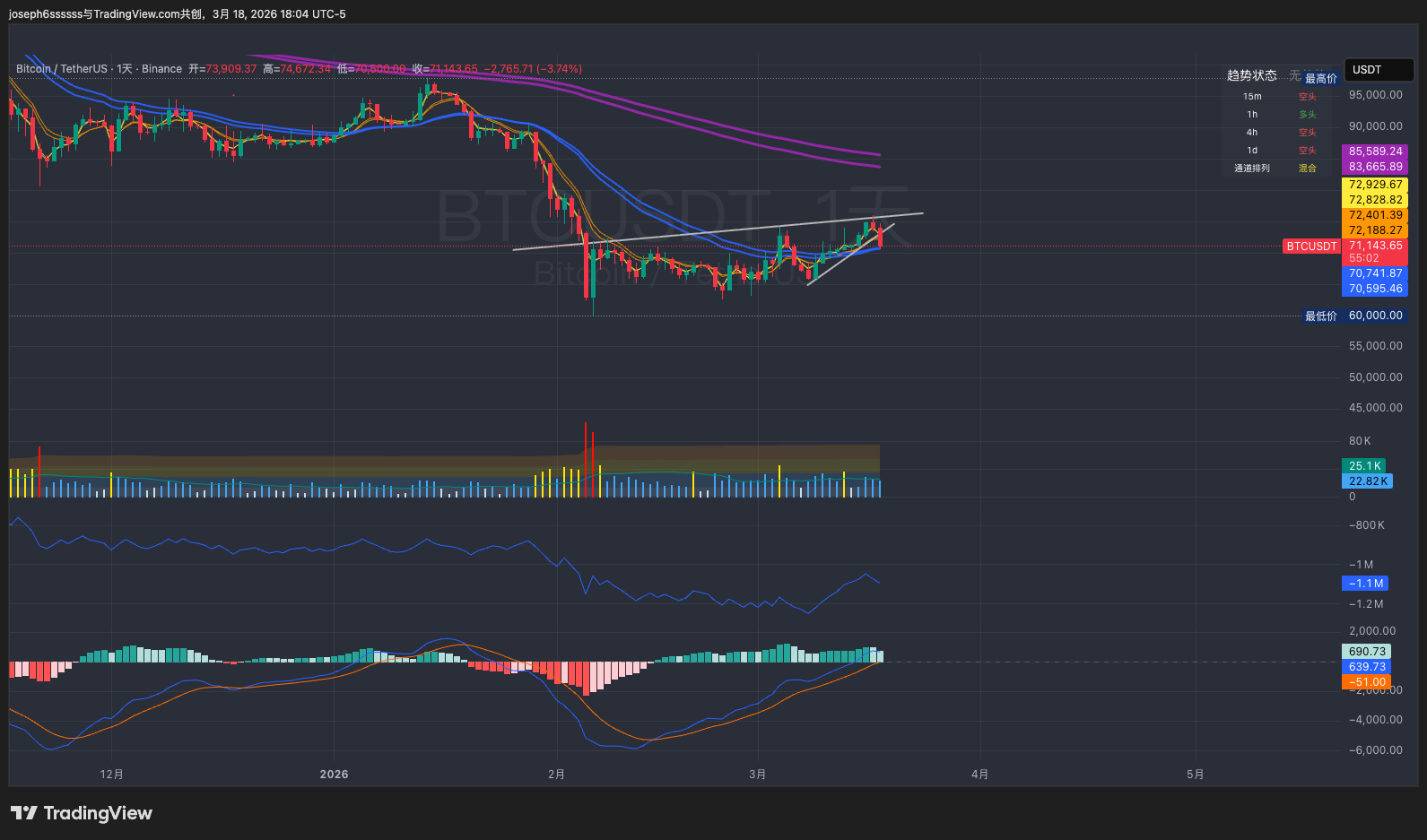Select the 1天 interval label in legend
This screenshot has width=1427, height=840.
[125, 69]
